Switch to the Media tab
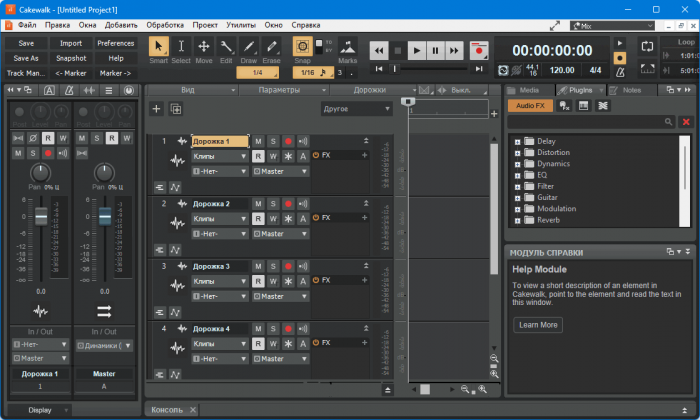 point(529,90)
